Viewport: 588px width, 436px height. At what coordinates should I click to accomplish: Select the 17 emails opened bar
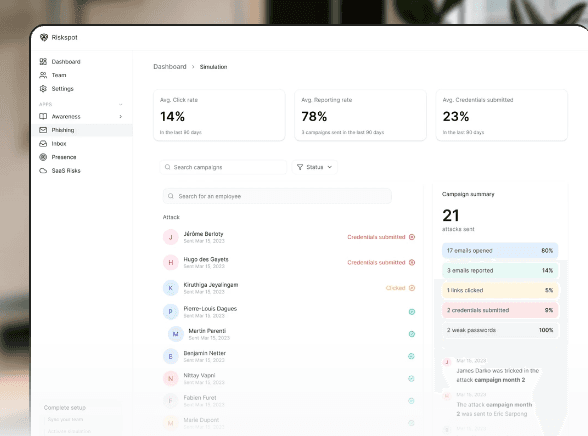pos(500,250)
